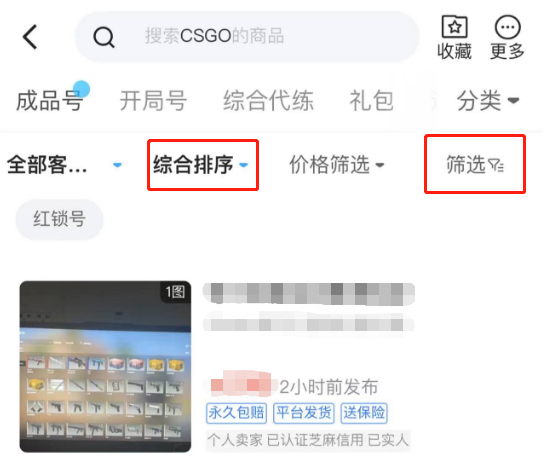
Task: Select the 综合代练 tab
Action: pos(268,100)
